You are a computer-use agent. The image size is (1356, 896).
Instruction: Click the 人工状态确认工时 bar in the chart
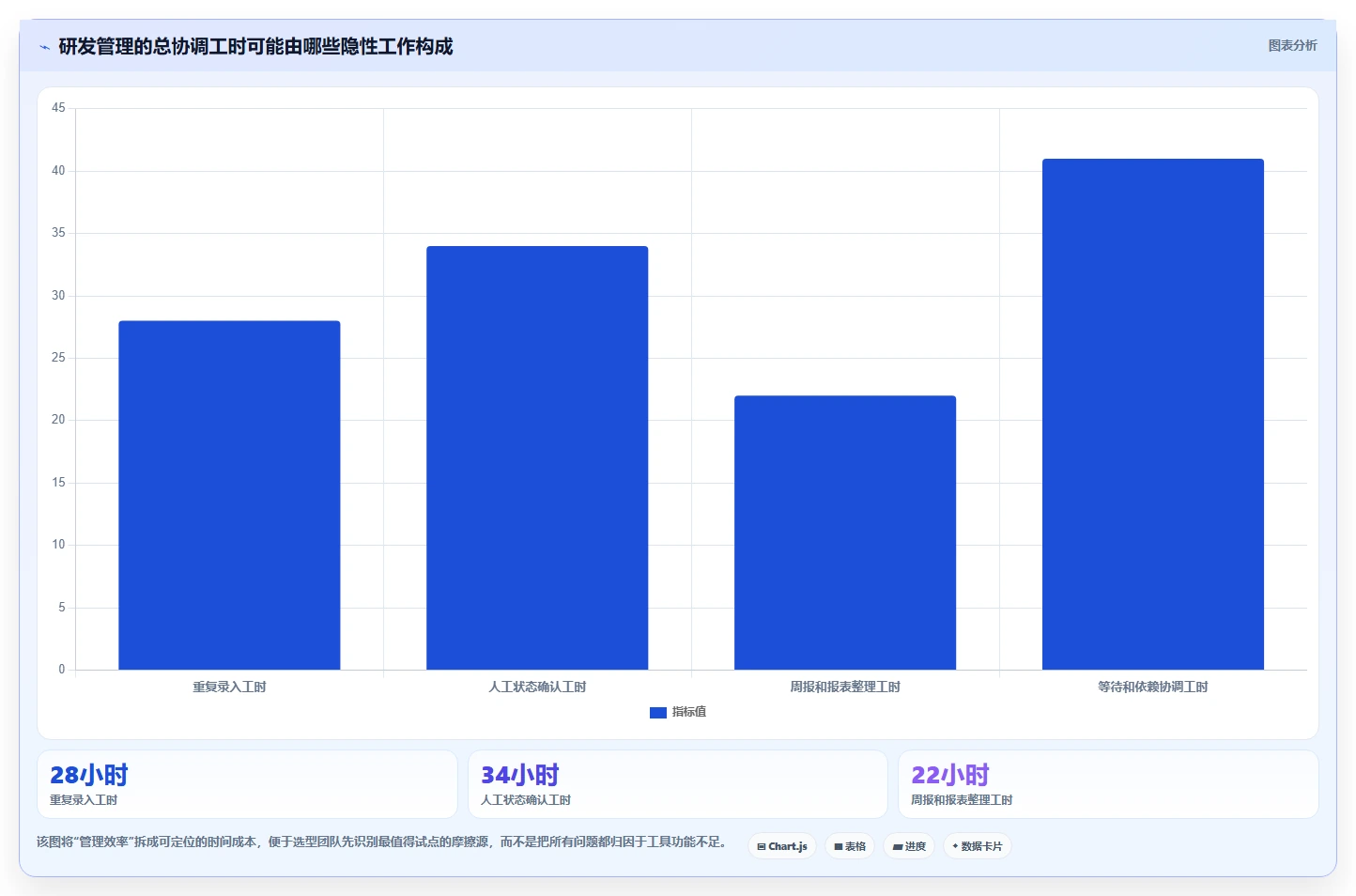[x=537, y=457]
